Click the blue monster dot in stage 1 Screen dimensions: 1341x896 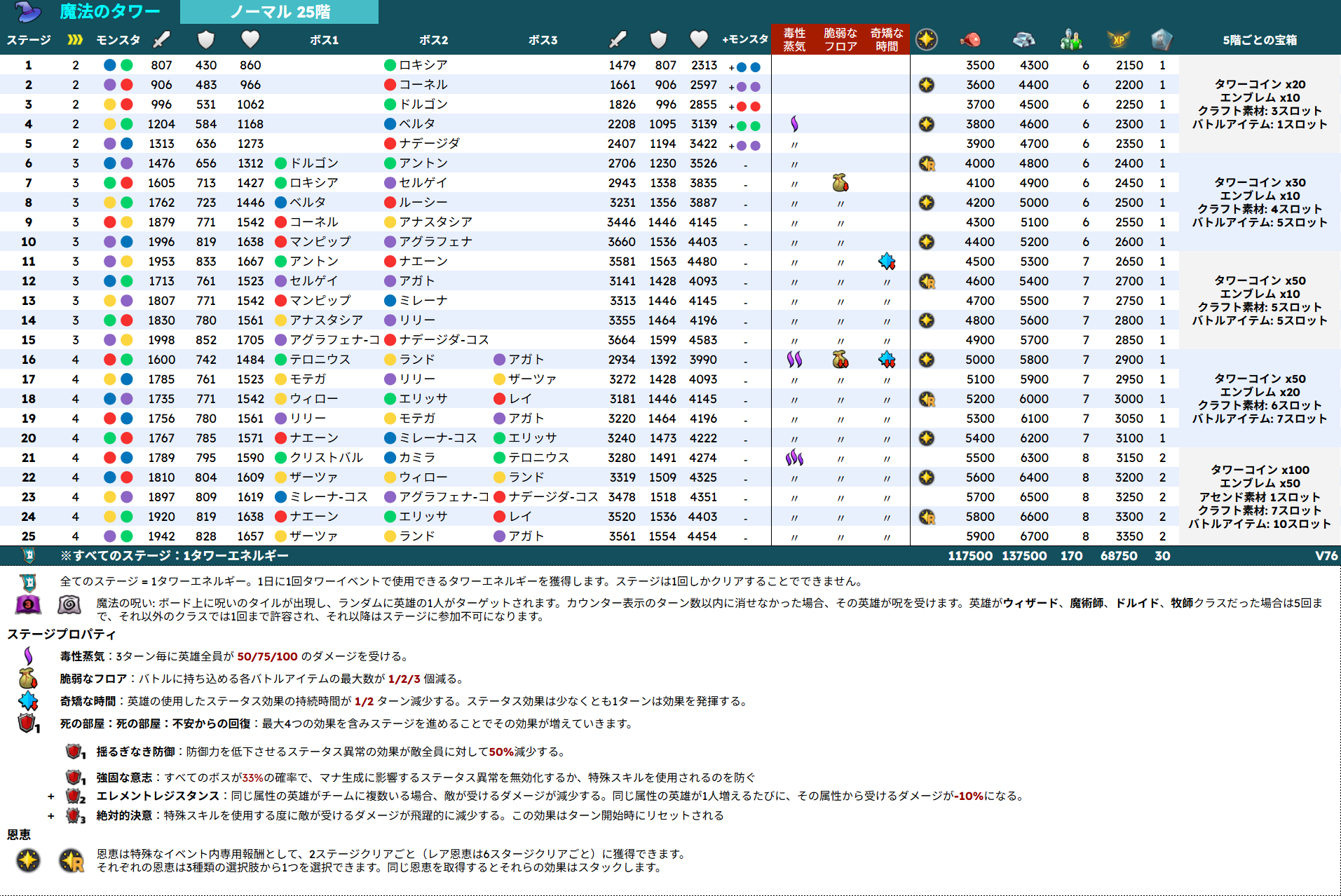[x=110, y=65]
